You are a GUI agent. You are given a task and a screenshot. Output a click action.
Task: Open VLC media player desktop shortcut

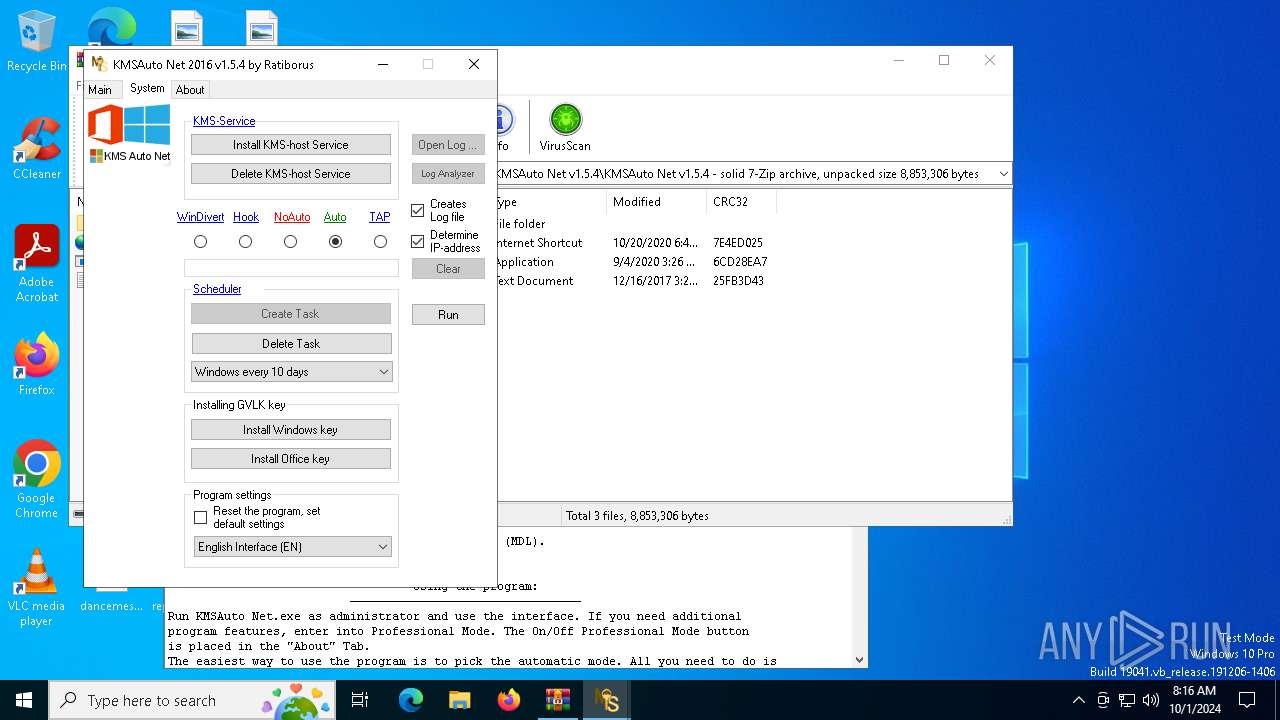click(37, 588)
